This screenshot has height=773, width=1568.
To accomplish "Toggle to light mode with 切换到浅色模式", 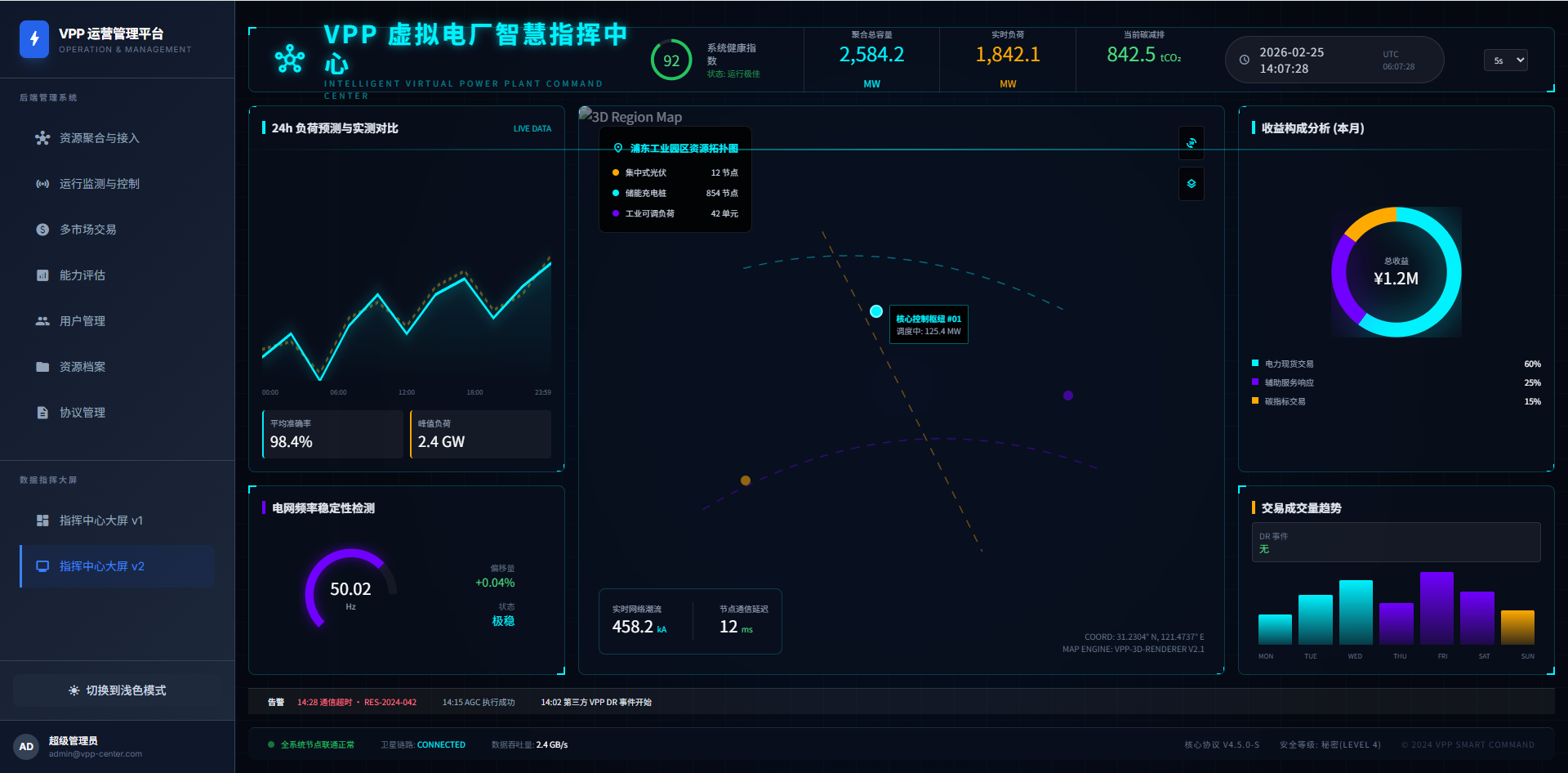I will pos(118,690).
